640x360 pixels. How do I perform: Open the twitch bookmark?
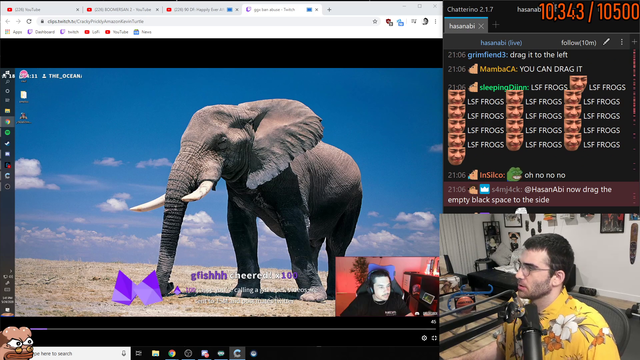pos(69,32)
